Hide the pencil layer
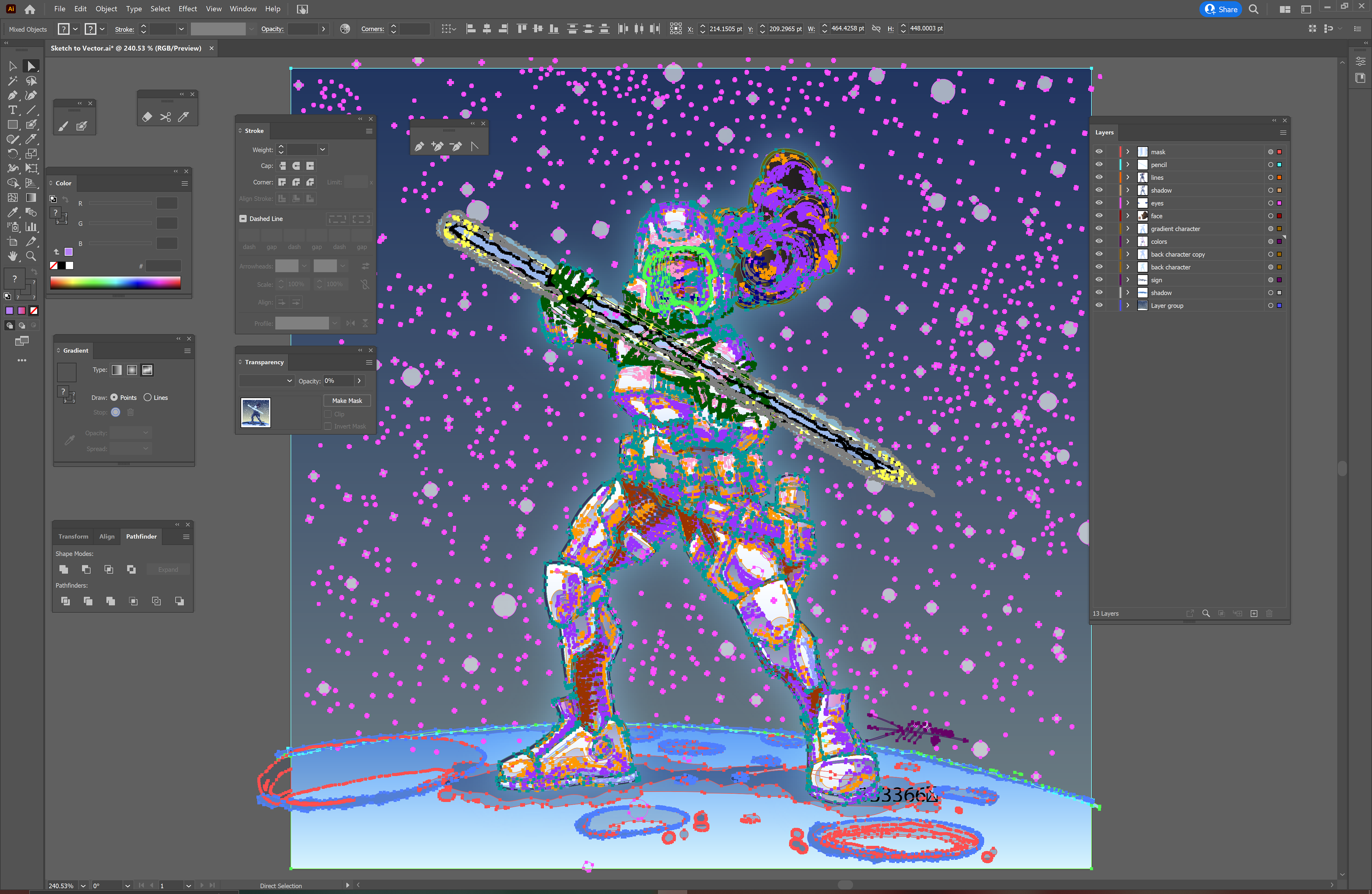Screen dimensions: 1372x894 [1099, 164]
